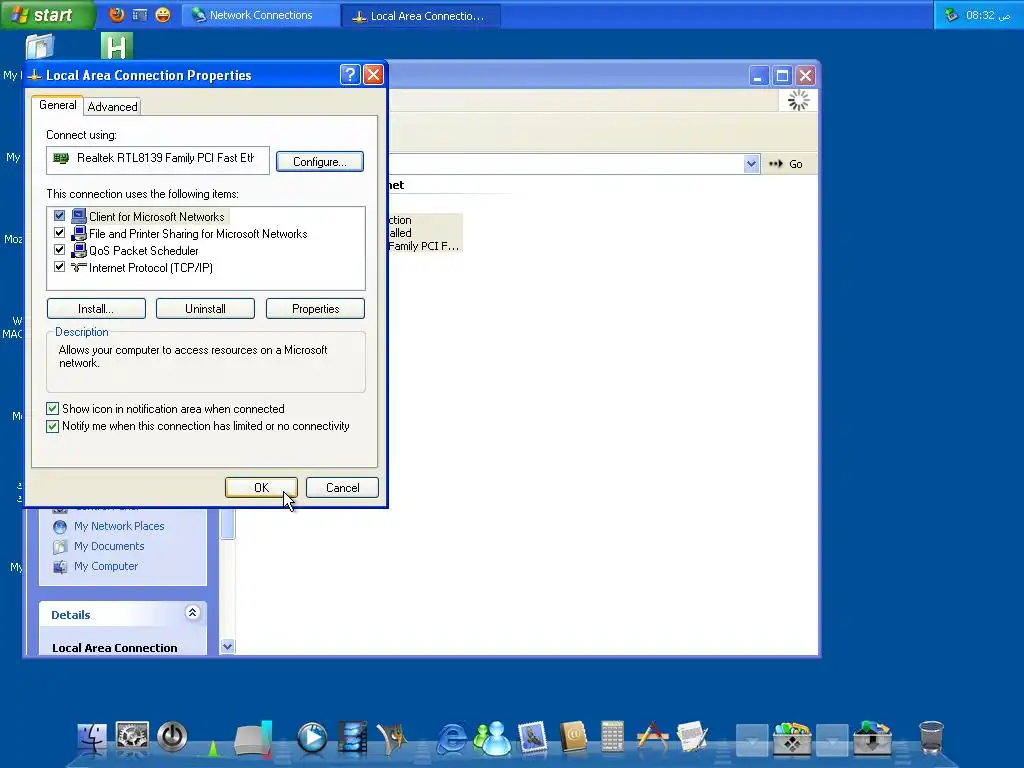1024x768 pixels.
Task: Collapse the Details panel chevron
Action: point(192,613)
